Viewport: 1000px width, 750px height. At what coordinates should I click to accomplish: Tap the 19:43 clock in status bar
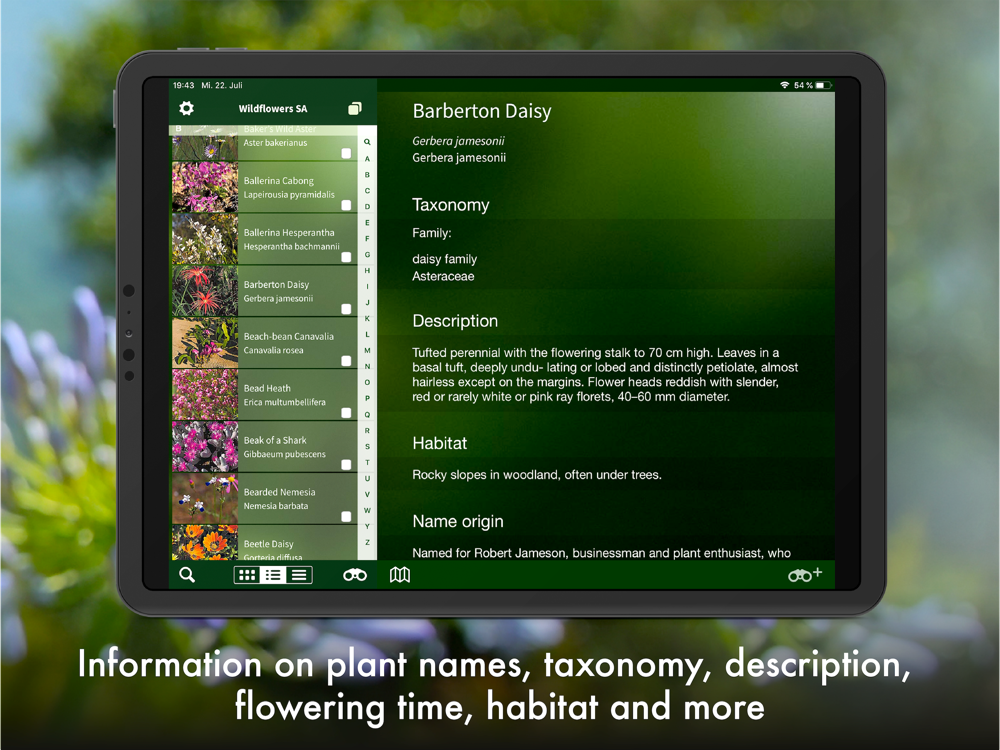(184, 85)
